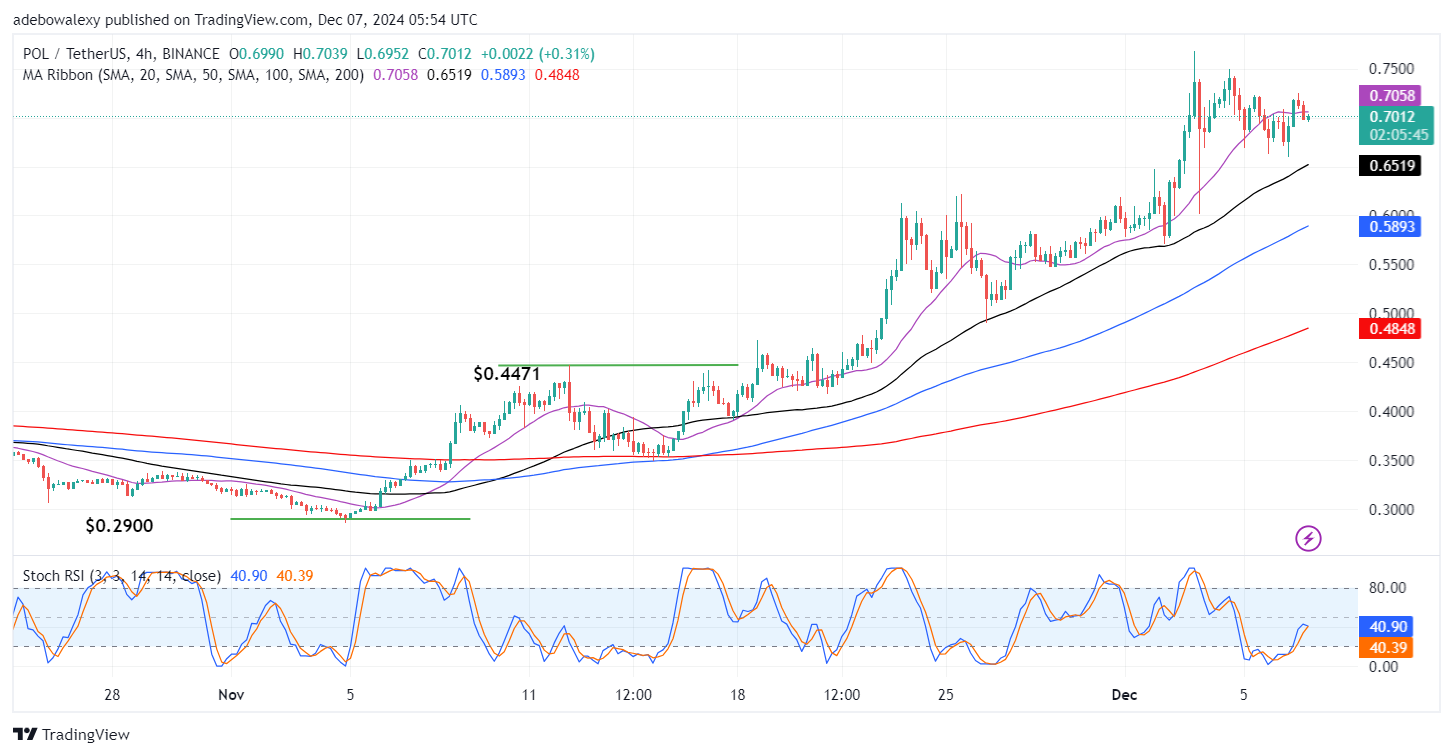Click the +0.0022 (+0.31%) change value
The width and height of the screenshot is (1453, 756).
[536, 54]
